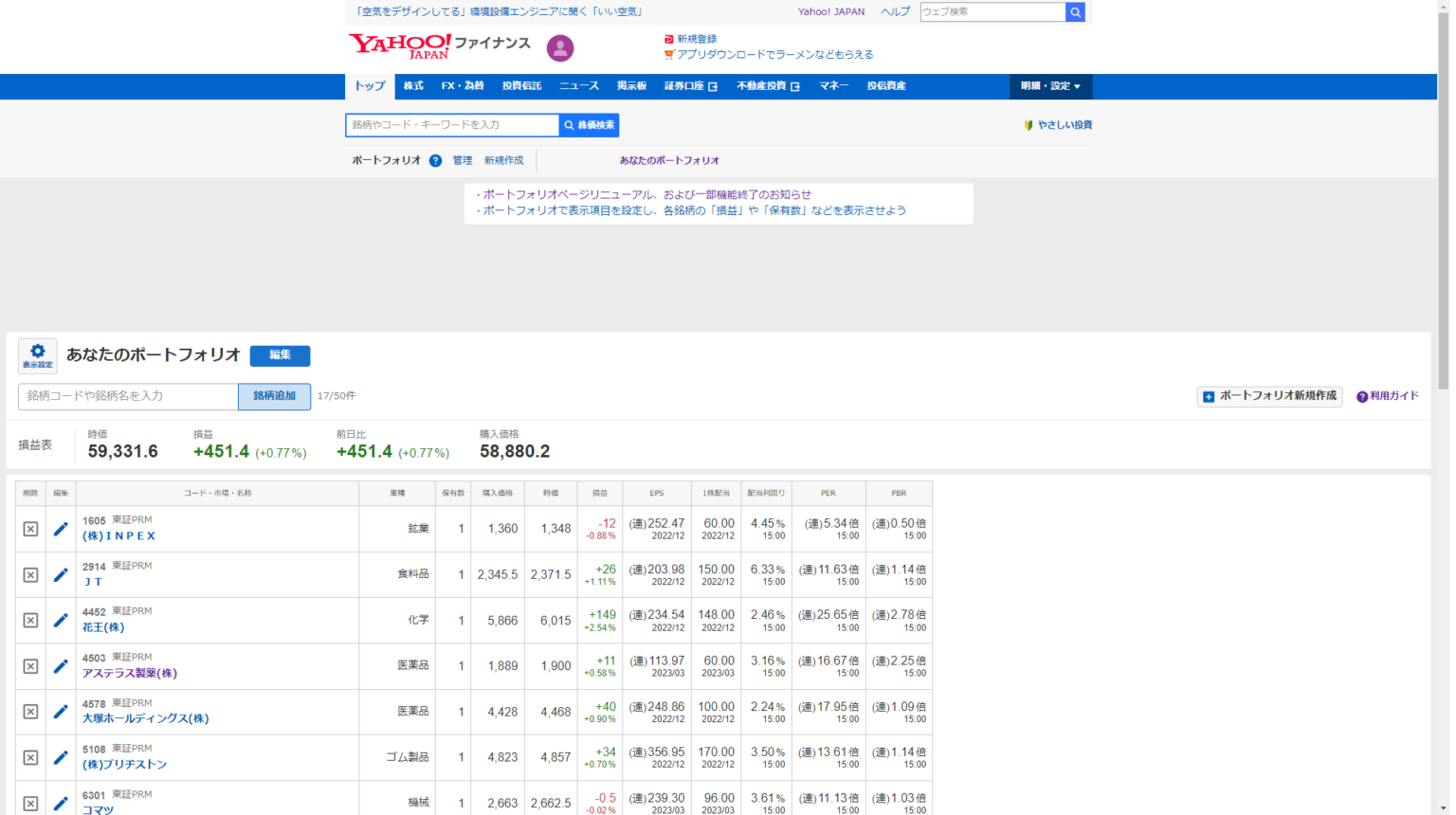Viewport: 1456px width, 815px height.
Task: Edit コマツ row via its pencil icon
Action: [x=60, y=801]
